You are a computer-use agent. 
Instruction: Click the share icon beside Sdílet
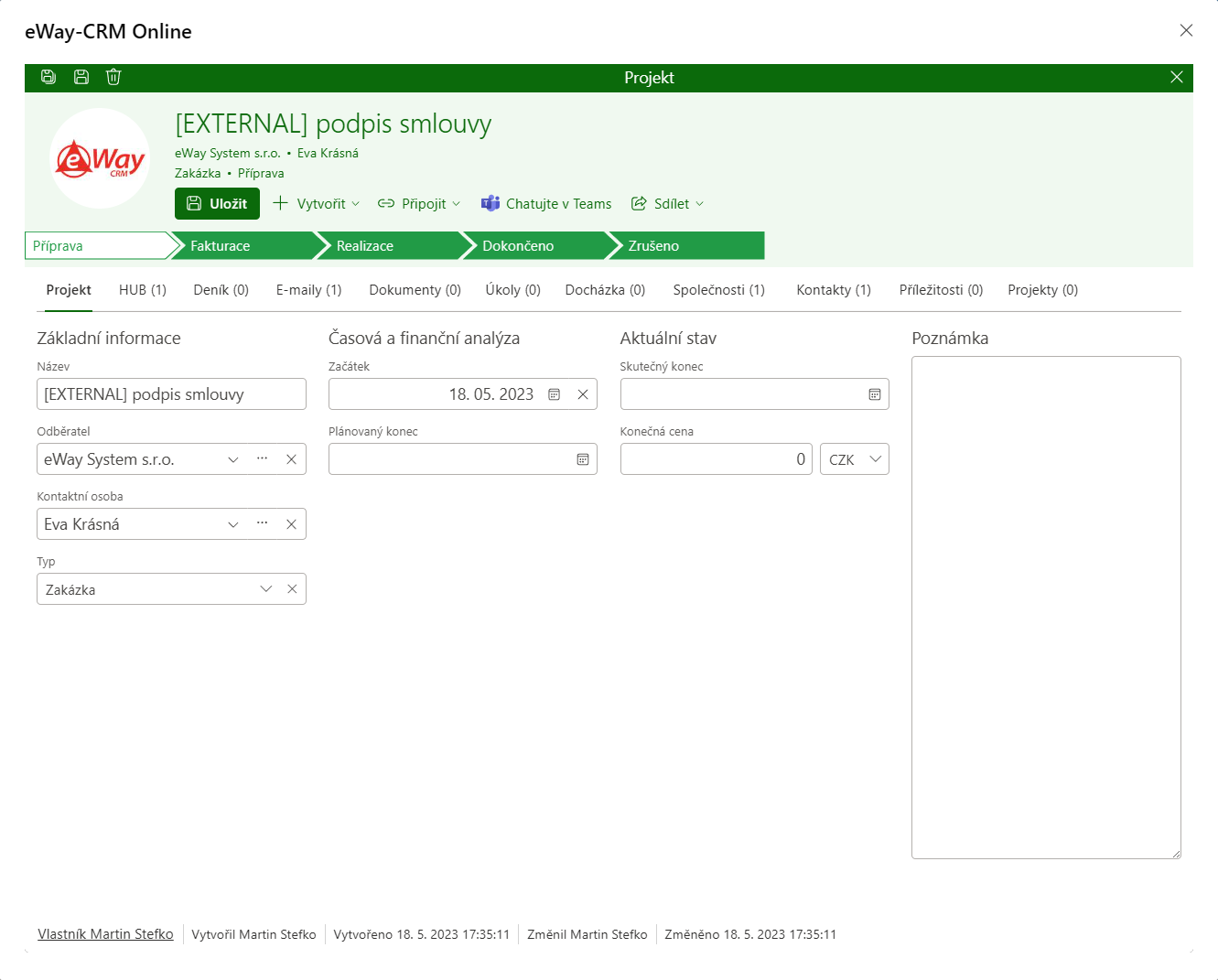639,203
